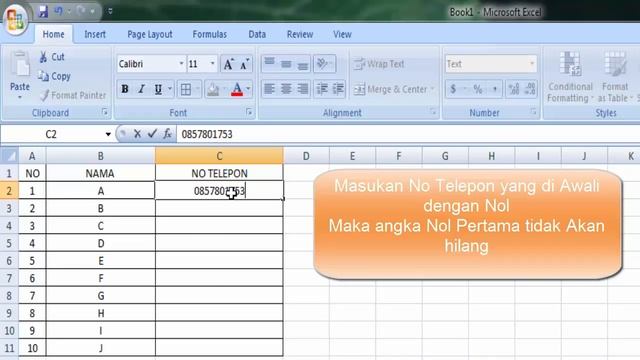640x360 pixels.
Task: Open Insert Function dialog
Action: [x=167, y=134]
